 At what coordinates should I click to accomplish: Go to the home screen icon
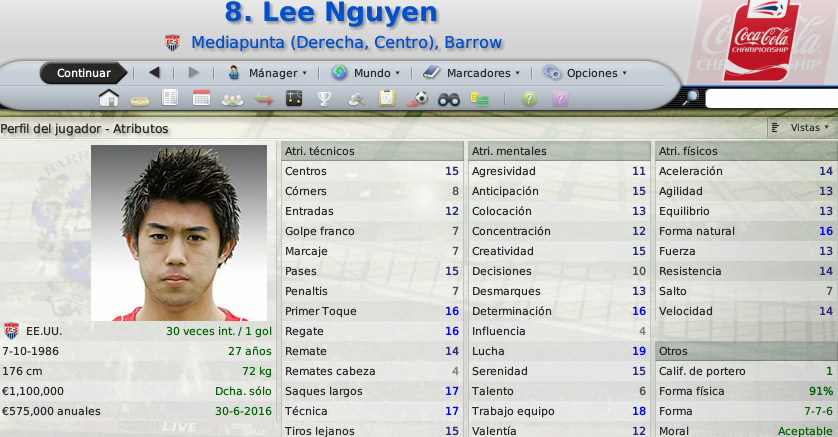point(108,98)
